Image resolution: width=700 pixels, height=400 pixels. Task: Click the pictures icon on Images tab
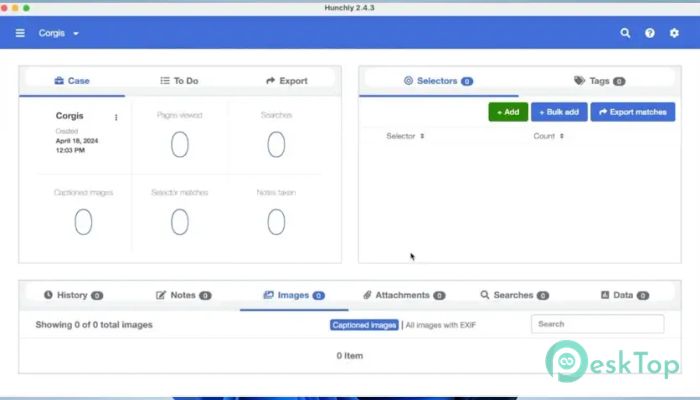(268, 295)
